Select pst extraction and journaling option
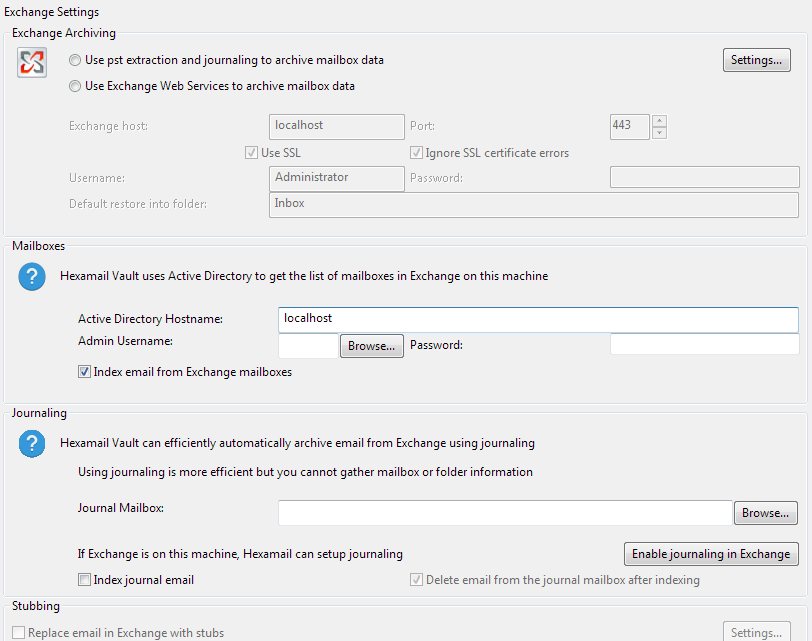Viewport: 812px width, 641px height. (x=75, y=60)
